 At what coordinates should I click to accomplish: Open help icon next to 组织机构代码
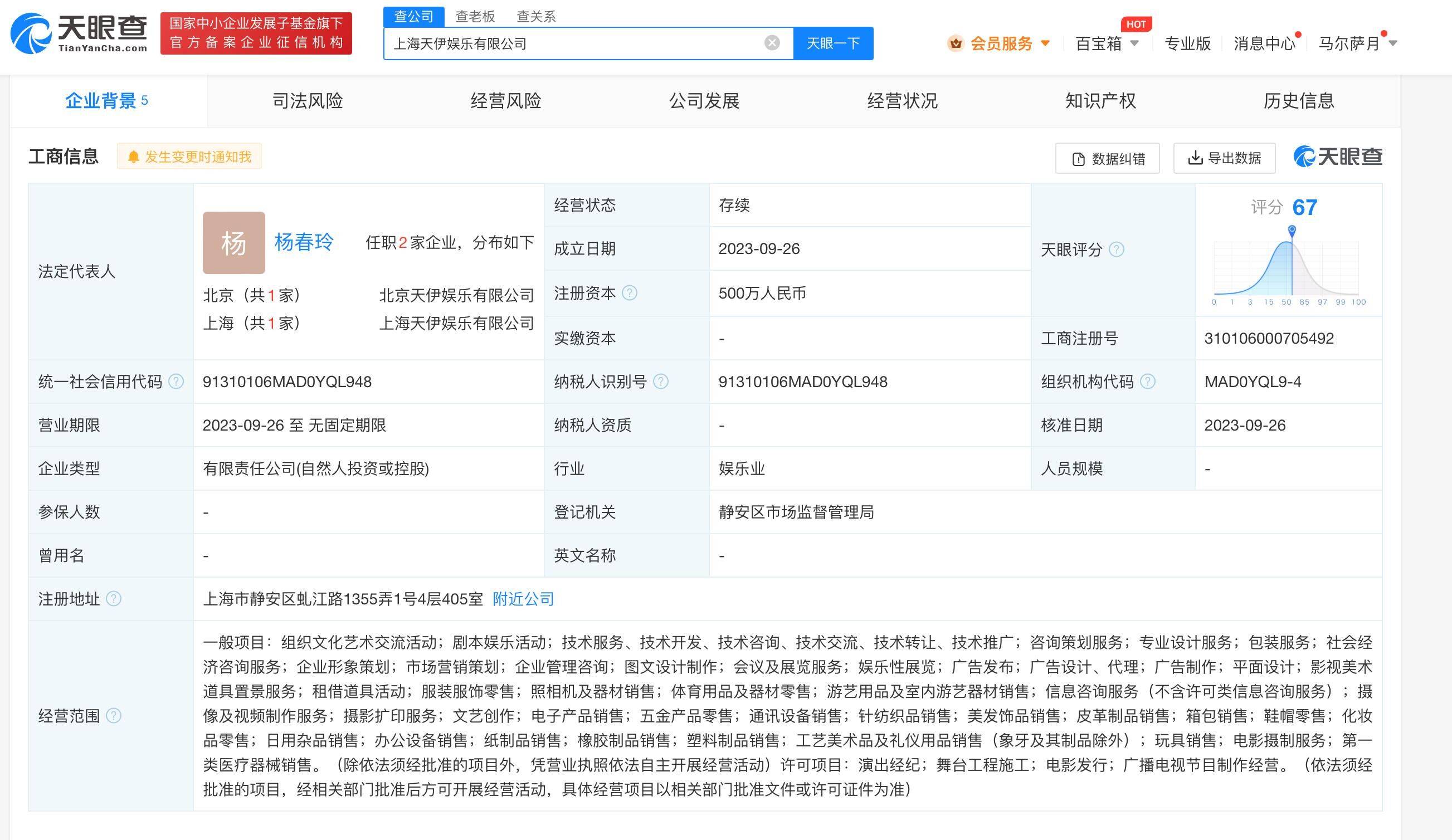pos(1148,382)
